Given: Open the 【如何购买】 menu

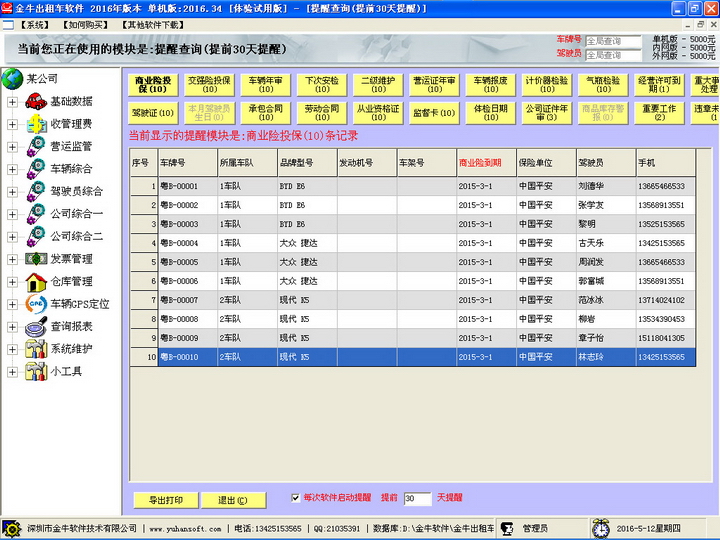Looking at the screenshot, I should (x=84, y=24).
